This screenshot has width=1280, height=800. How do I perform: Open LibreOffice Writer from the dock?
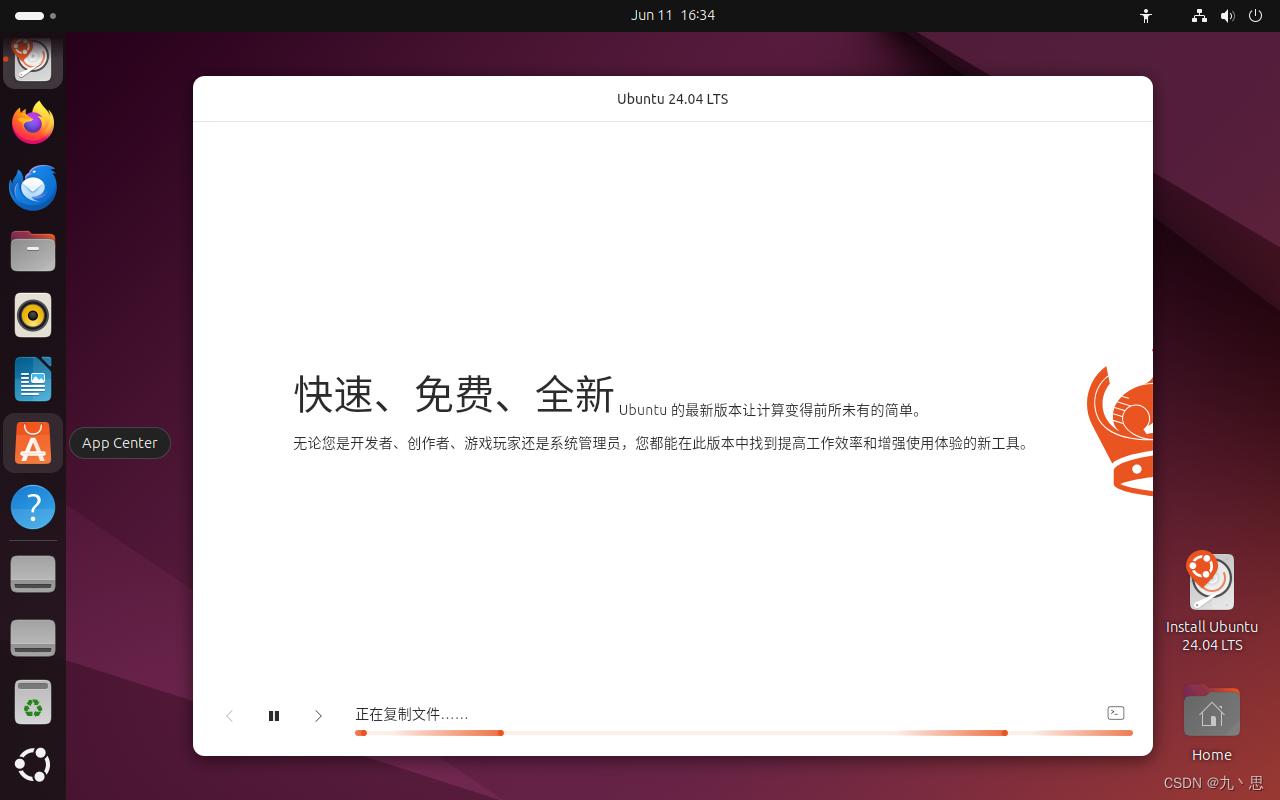coord(33,379)
